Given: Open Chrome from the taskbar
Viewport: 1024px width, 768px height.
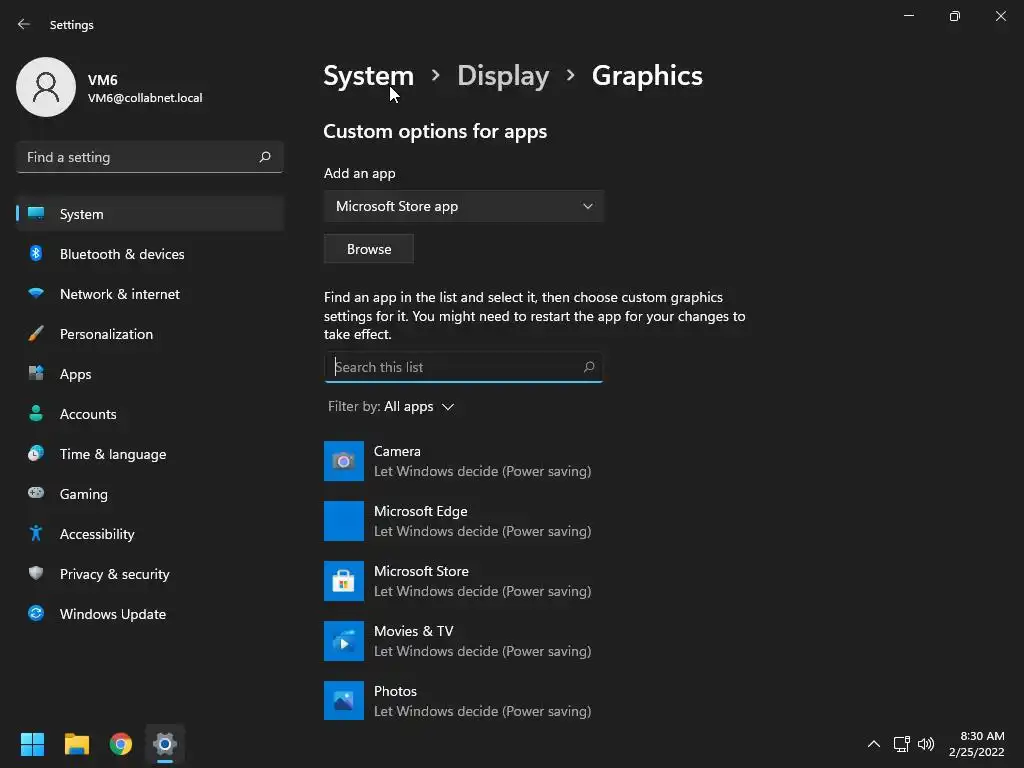Looking at the screenshot, I should pyautogui.click(x=121, y=744).
